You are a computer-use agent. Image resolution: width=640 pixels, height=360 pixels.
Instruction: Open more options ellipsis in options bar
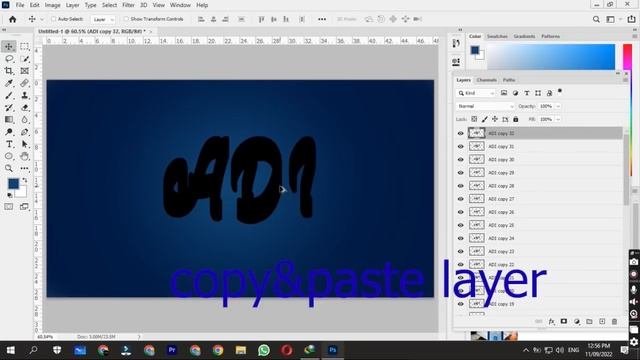(322, 19)
